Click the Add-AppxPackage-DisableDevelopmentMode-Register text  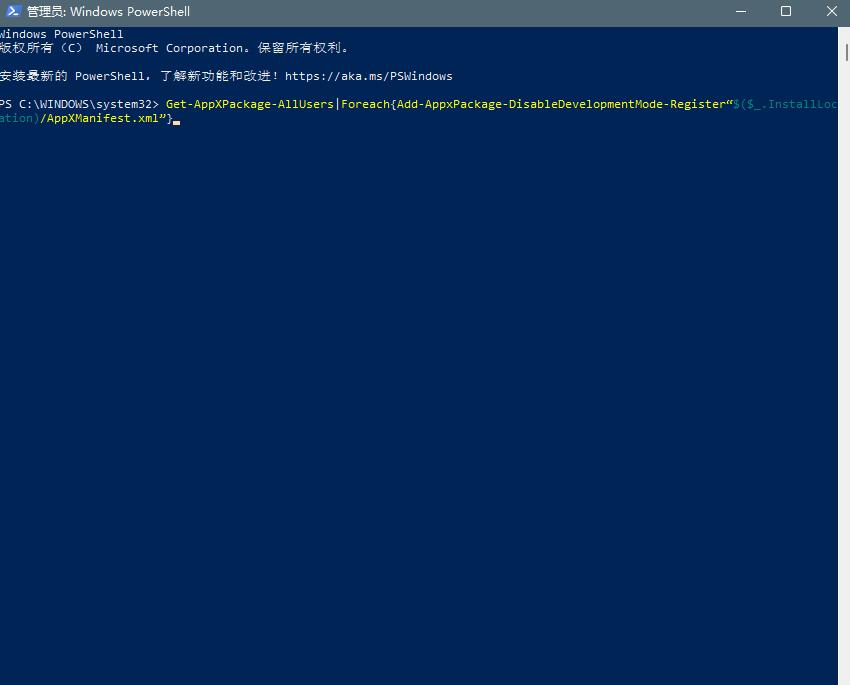[559, 104]
